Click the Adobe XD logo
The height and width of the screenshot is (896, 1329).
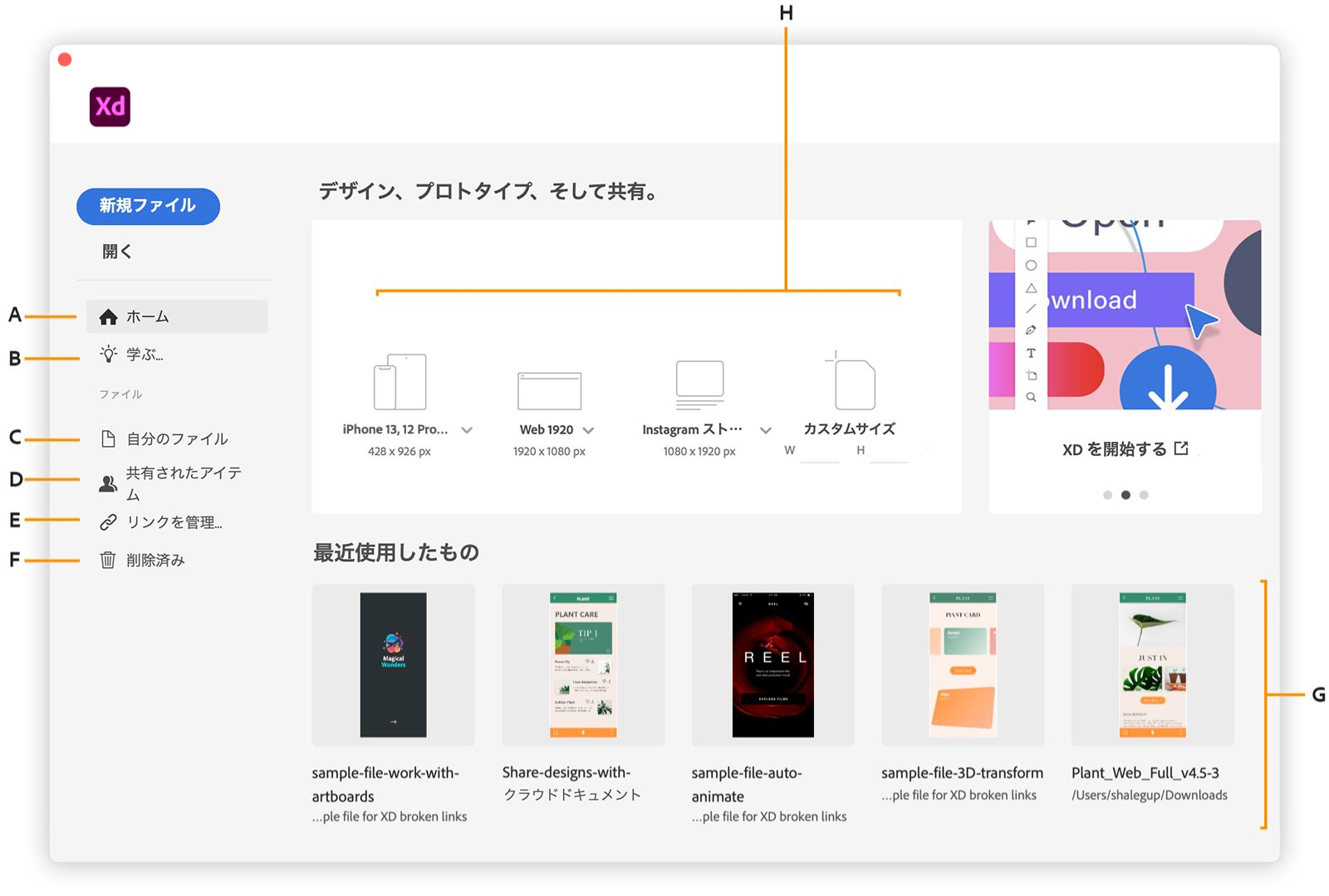[x=110, y=106]
